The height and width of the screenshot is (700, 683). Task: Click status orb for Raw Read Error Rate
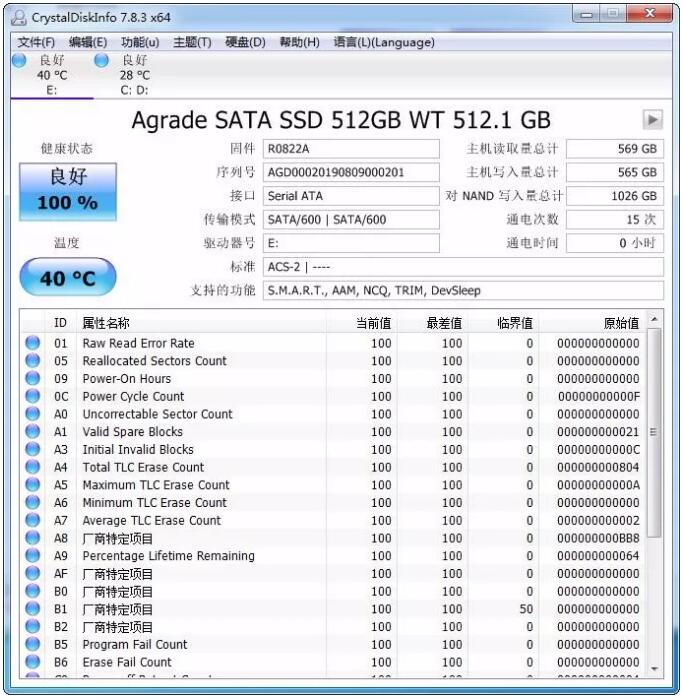click(33, 343)
